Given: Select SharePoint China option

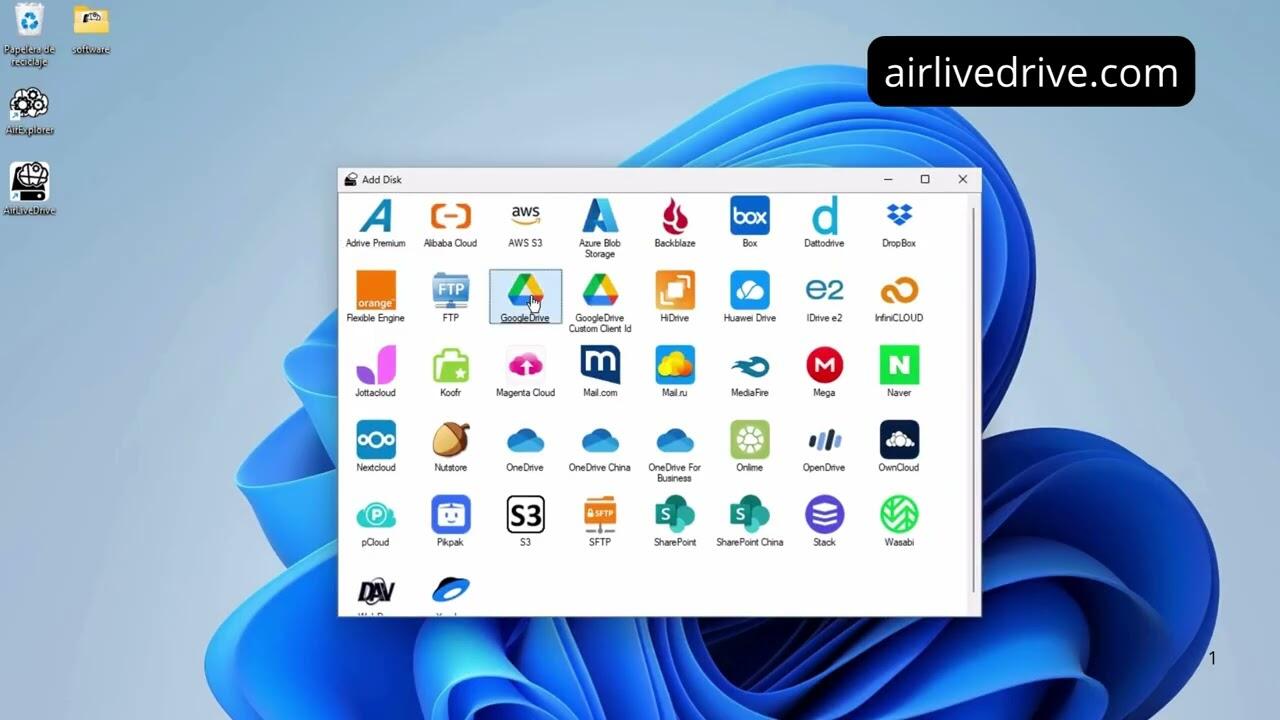Looking at the screenshot, I should 749,515.
